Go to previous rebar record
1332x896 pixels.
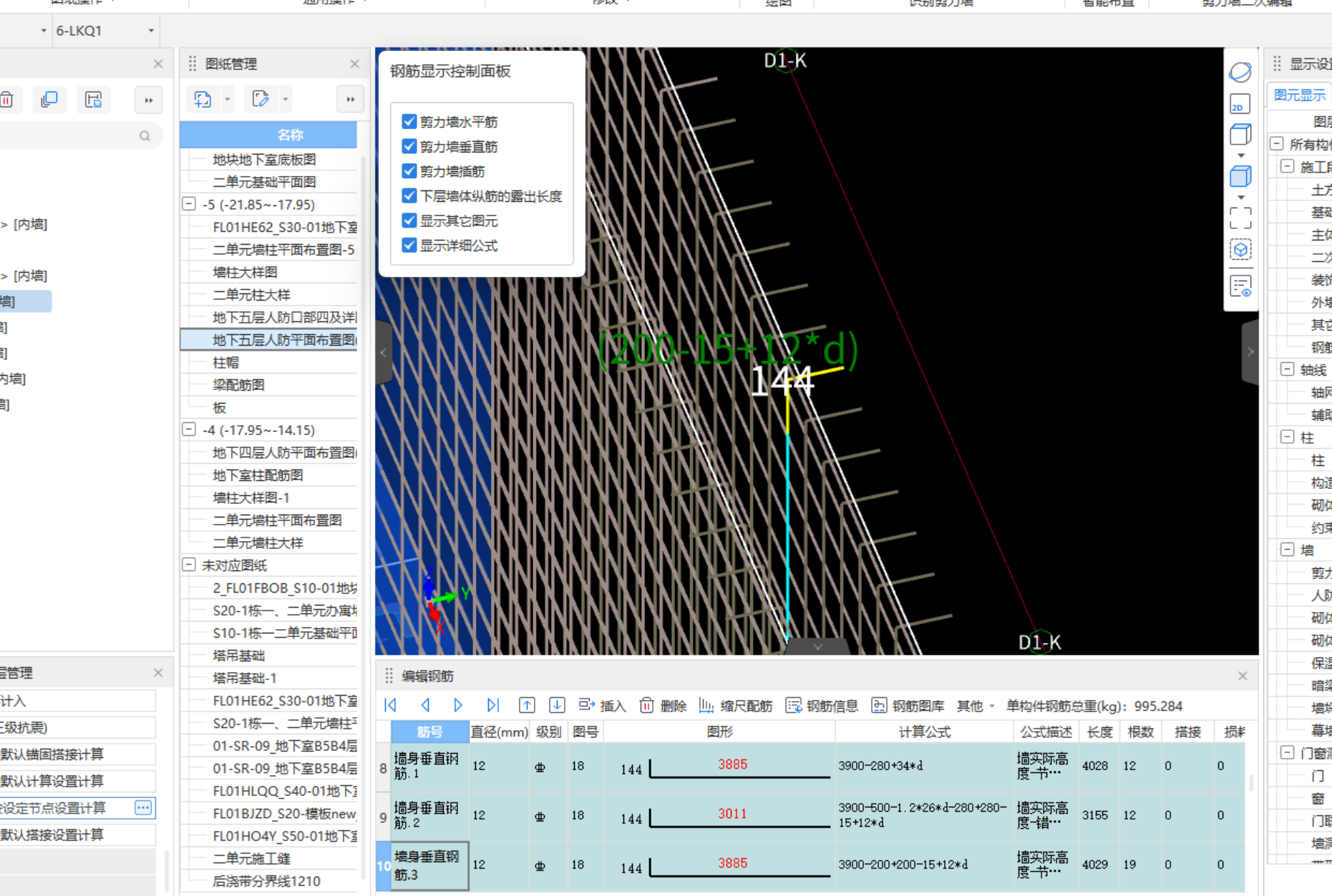coord(425,706)
